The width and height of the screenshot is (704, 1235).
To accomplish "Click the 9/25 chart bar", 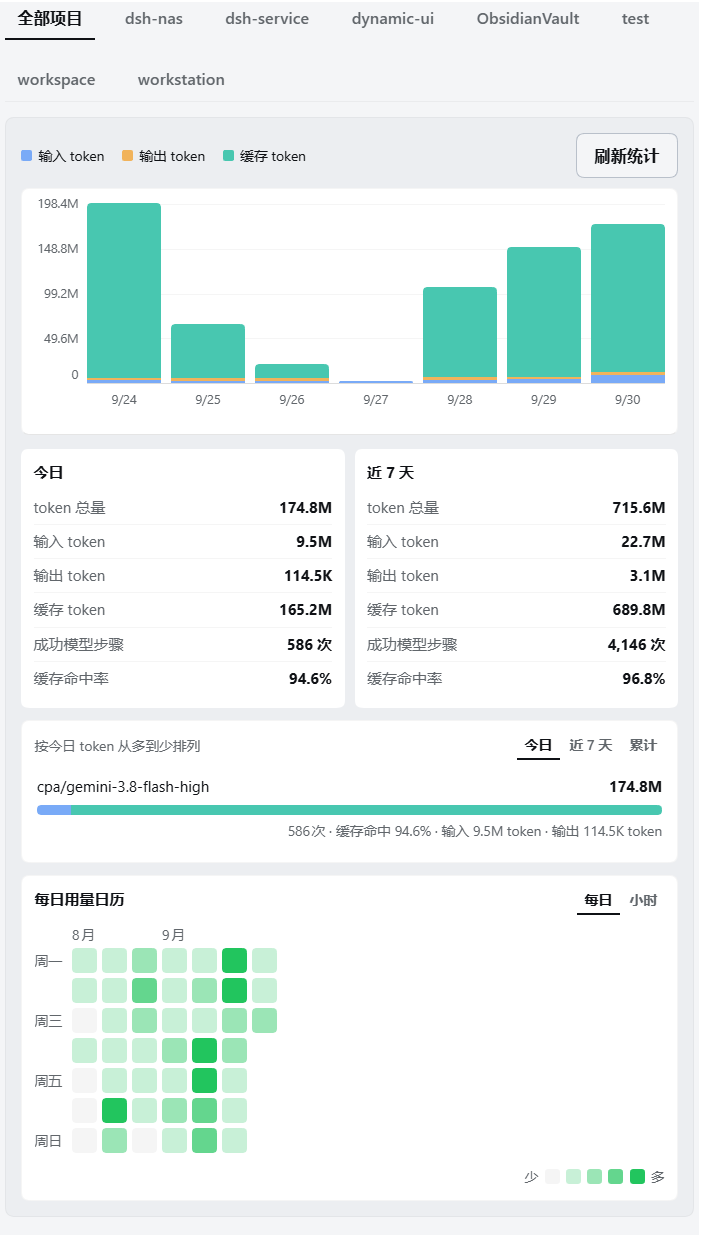I will 208,353.
